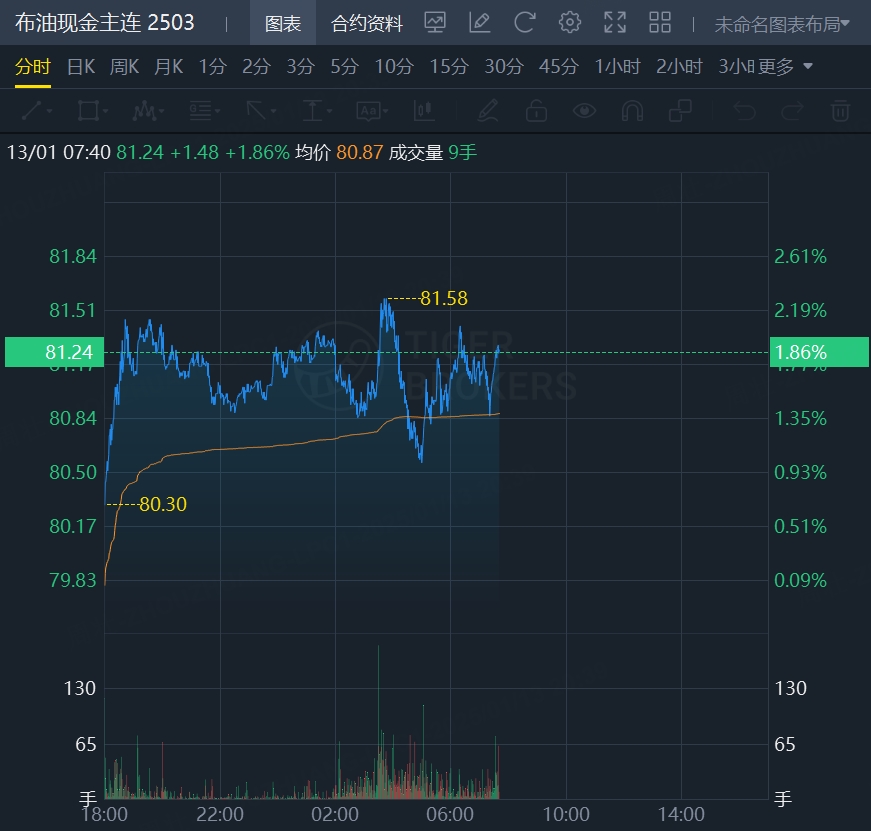The height and width of the screenshot is (831, 871).
Task: Choose the 15分 interval
Action: tap(449, 67)
